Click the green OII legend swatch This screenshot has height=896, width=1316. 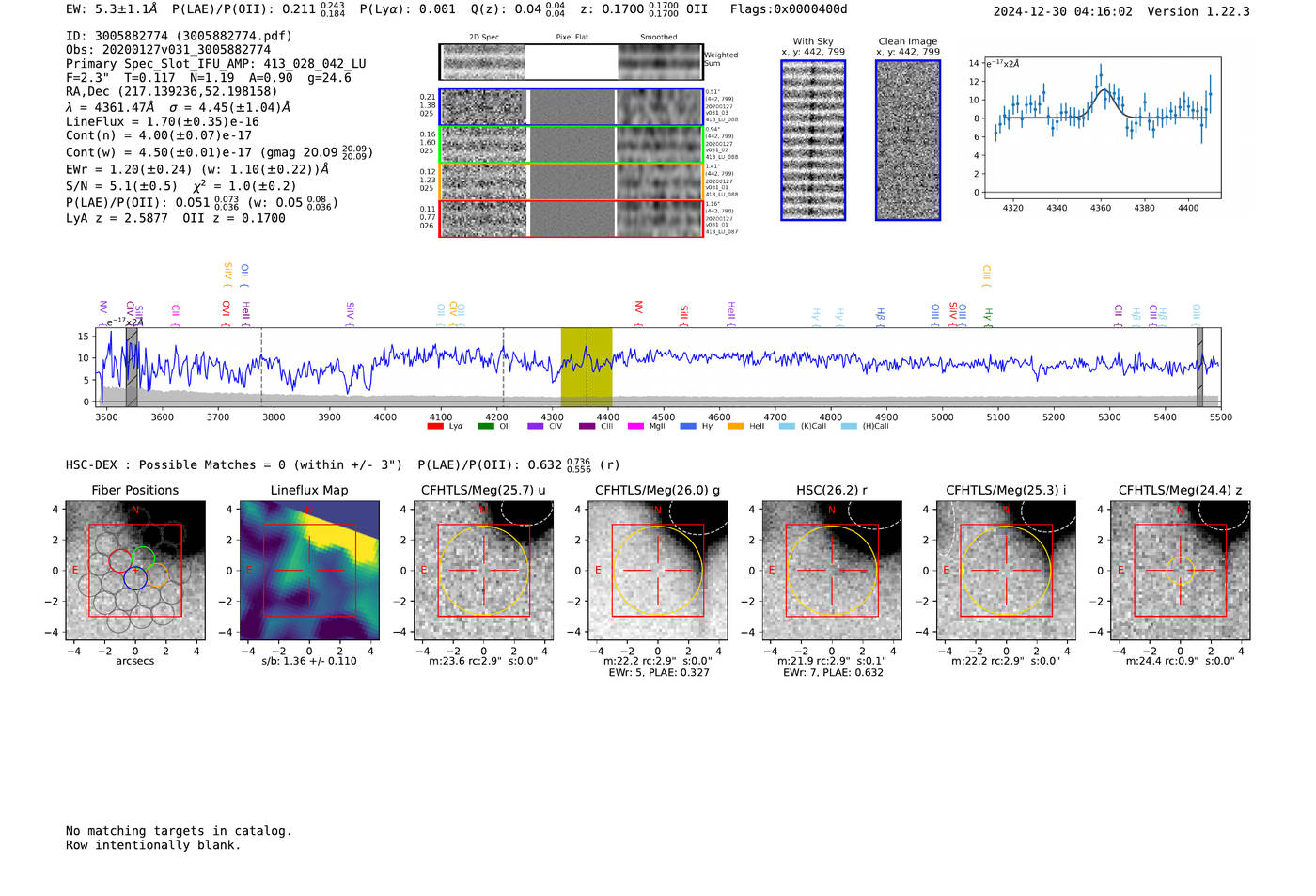click(x=485, y=426)
